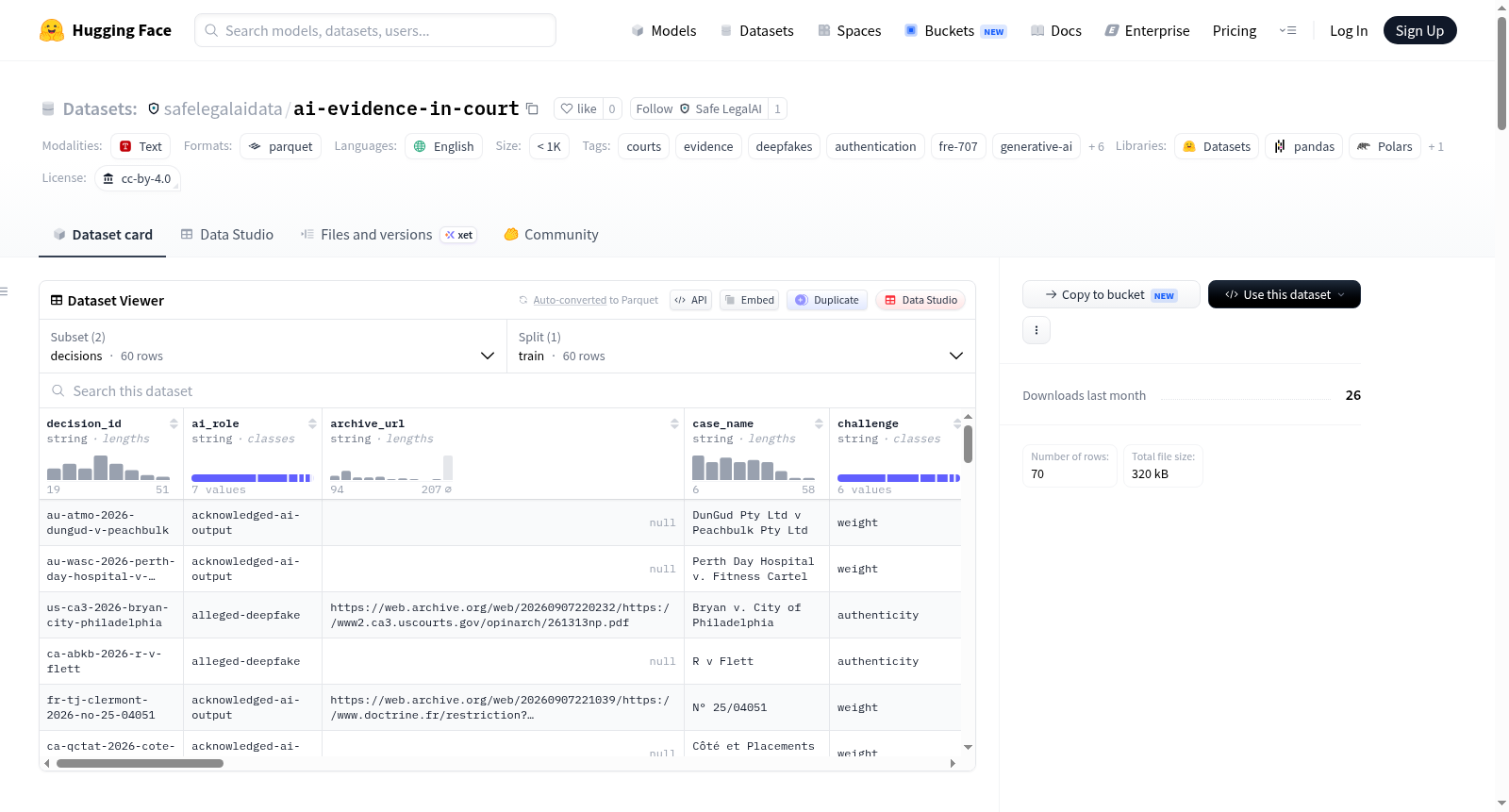
Task: Open the safelegalaidata owner link
Action: 224,108
